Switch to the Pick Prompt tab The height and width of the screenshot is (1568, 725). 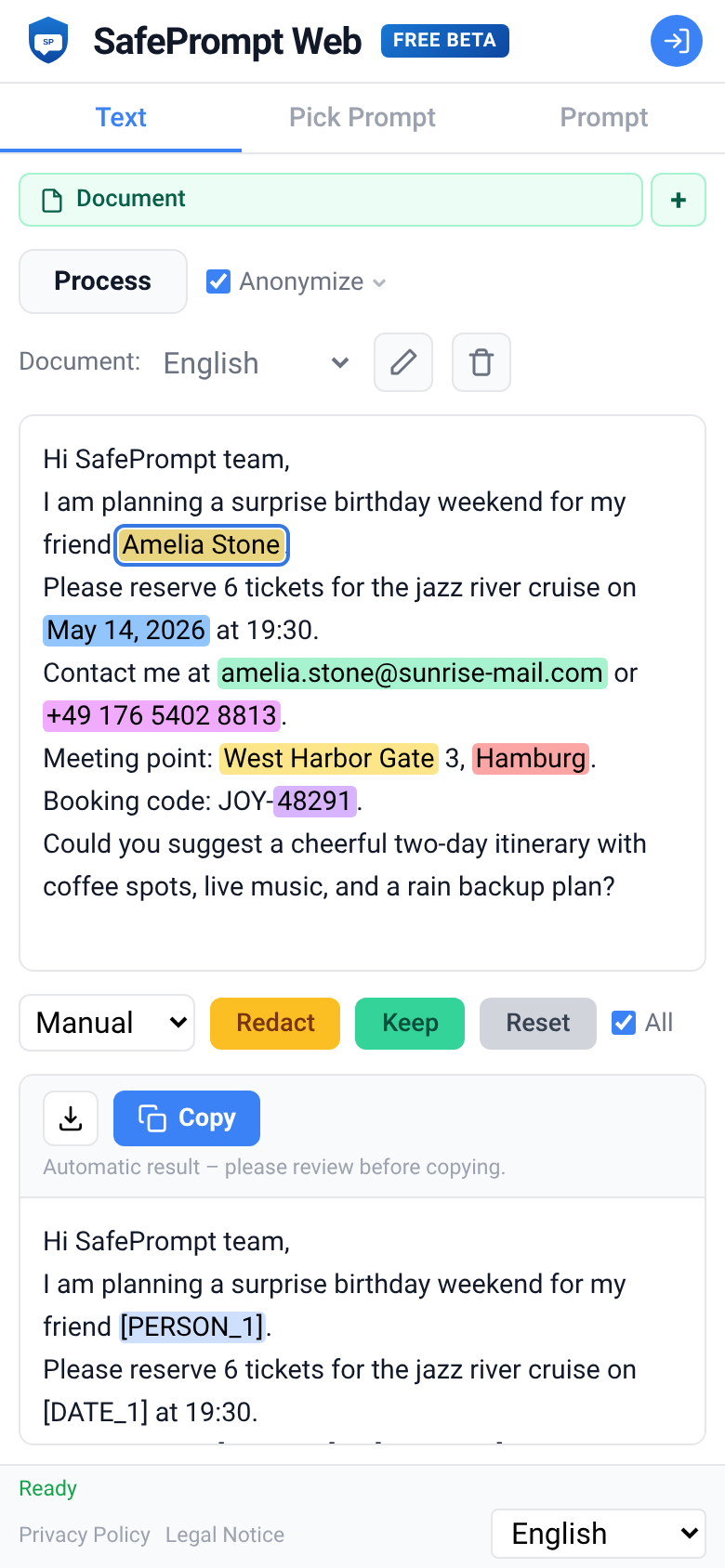tap(362, 117)
